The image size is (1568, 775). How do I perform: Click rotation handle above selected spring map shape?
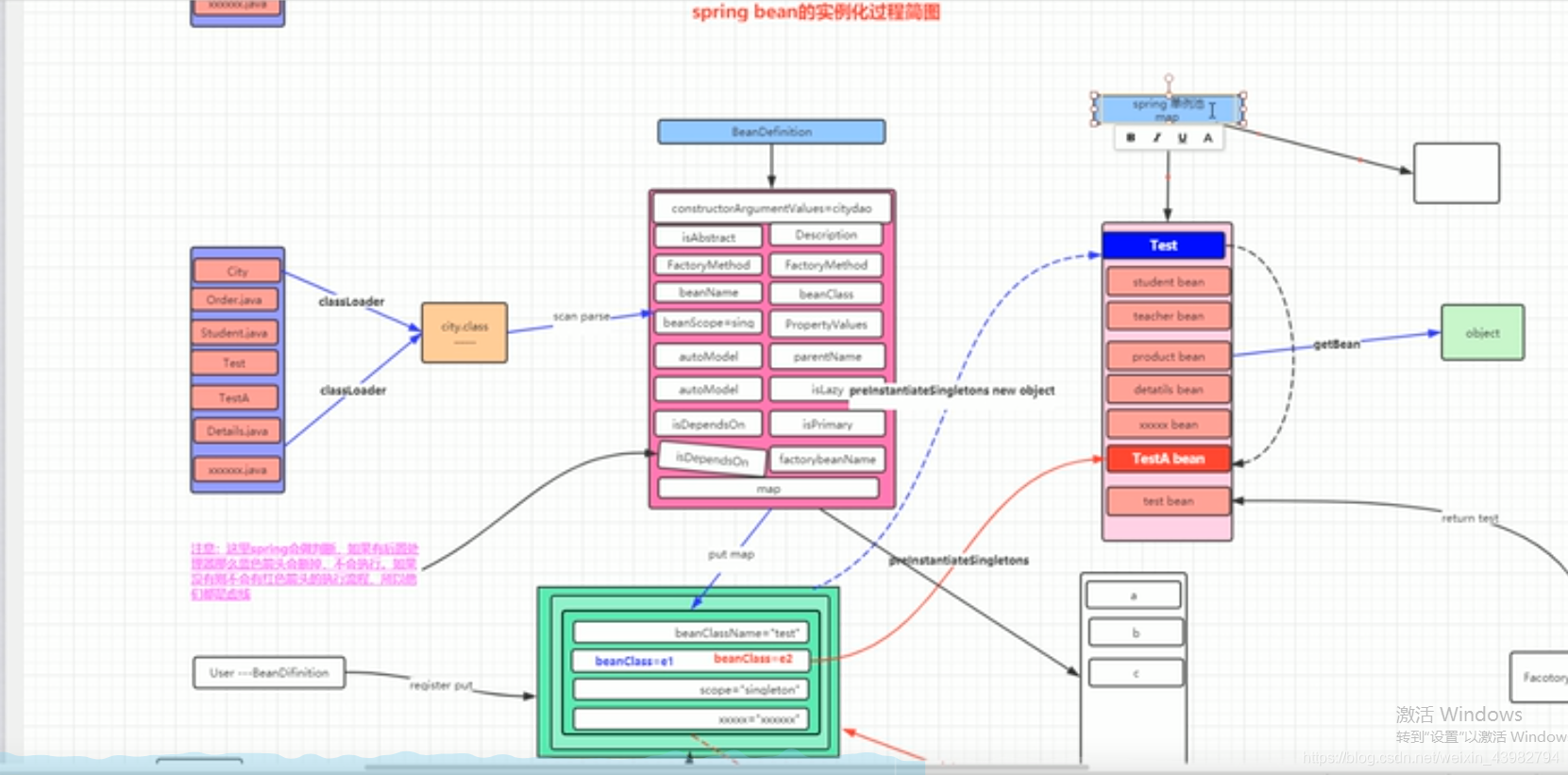pos(1169,79)
